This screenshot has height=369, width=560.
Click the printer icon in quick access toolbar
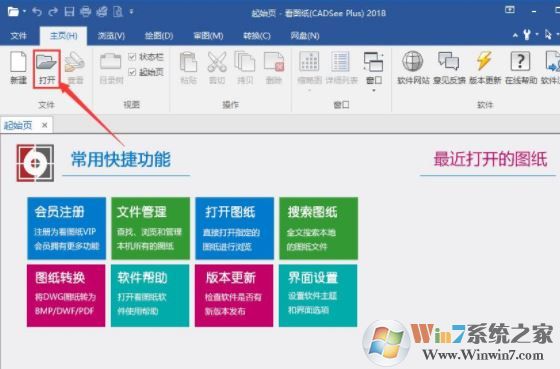tap(85, 12)
